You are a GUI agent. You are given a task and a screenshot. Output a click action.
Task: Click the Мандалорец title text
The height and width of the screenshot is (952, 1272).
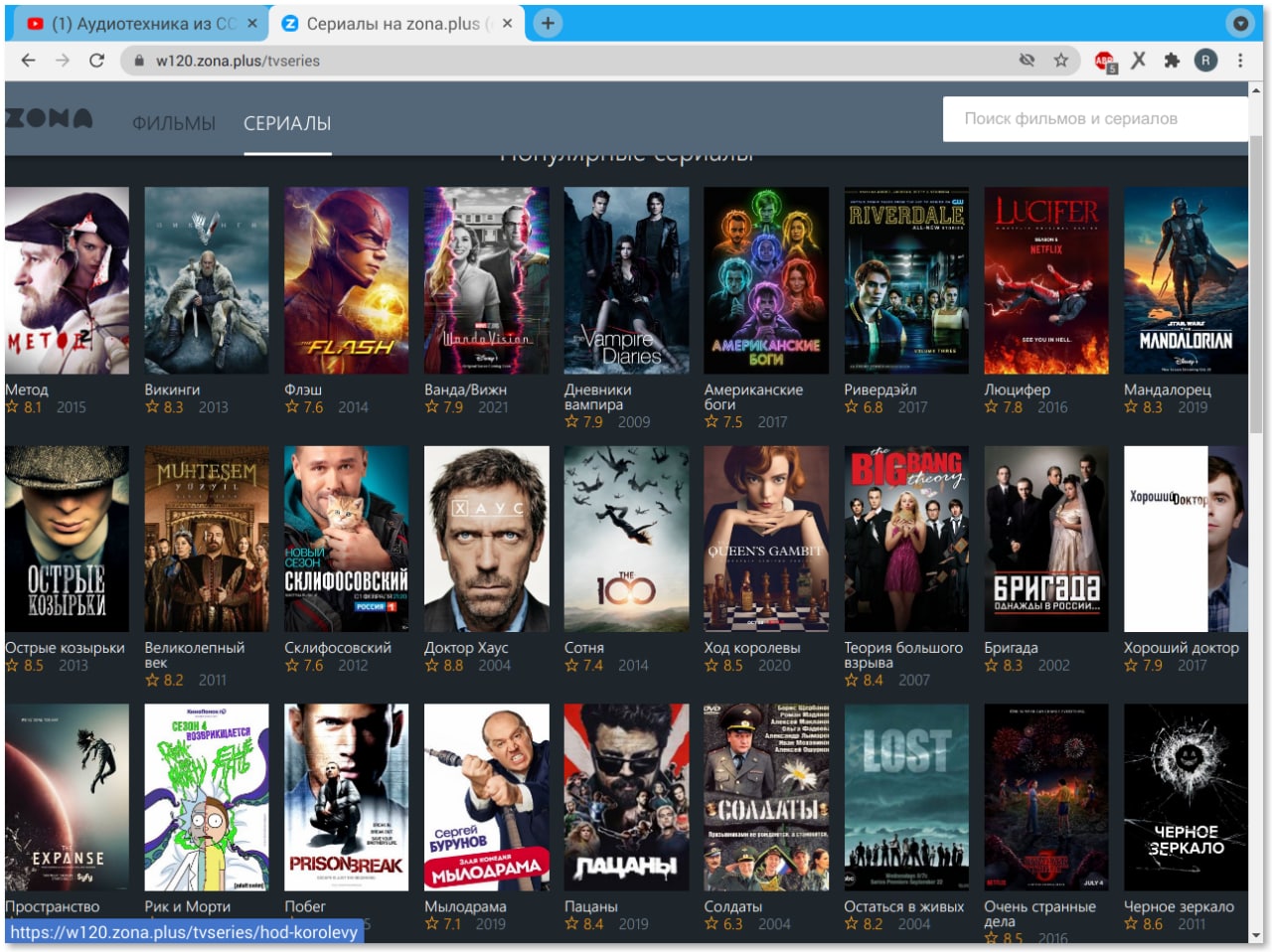pyautogui.click(x=1168, y=390)
